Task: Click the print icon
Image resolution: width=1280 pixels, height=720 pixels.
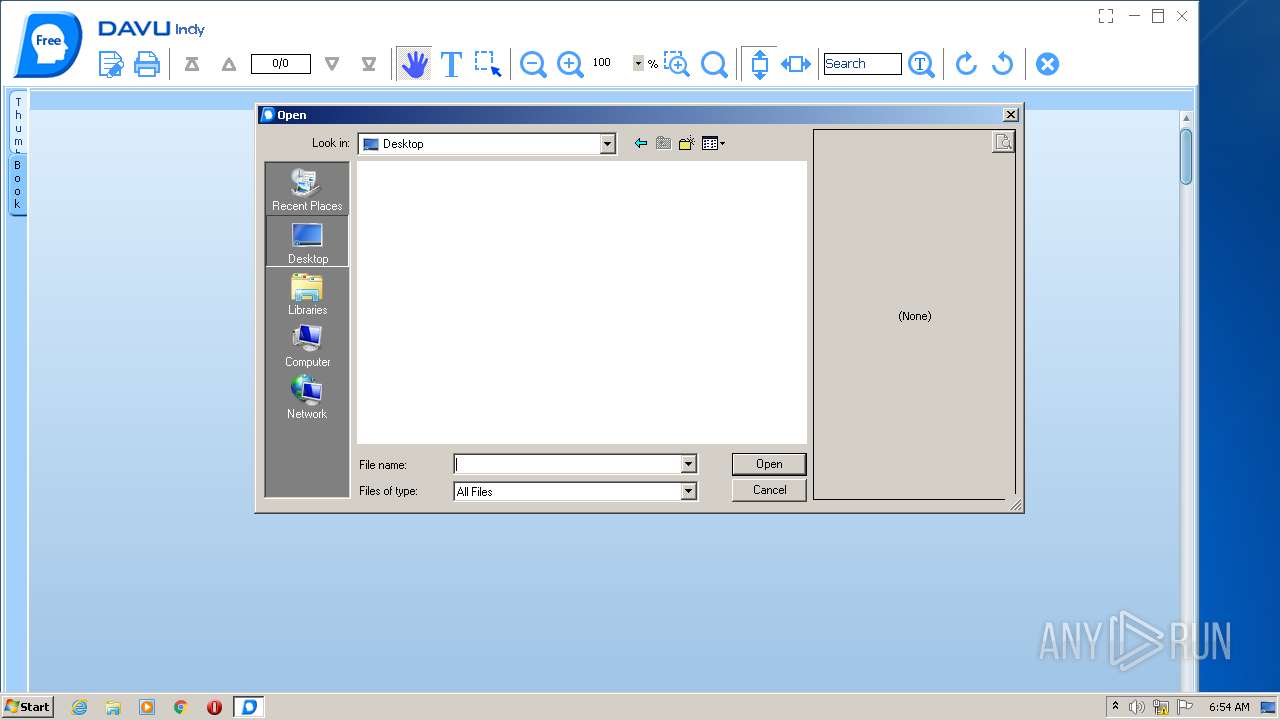Action: pos(147,64)
